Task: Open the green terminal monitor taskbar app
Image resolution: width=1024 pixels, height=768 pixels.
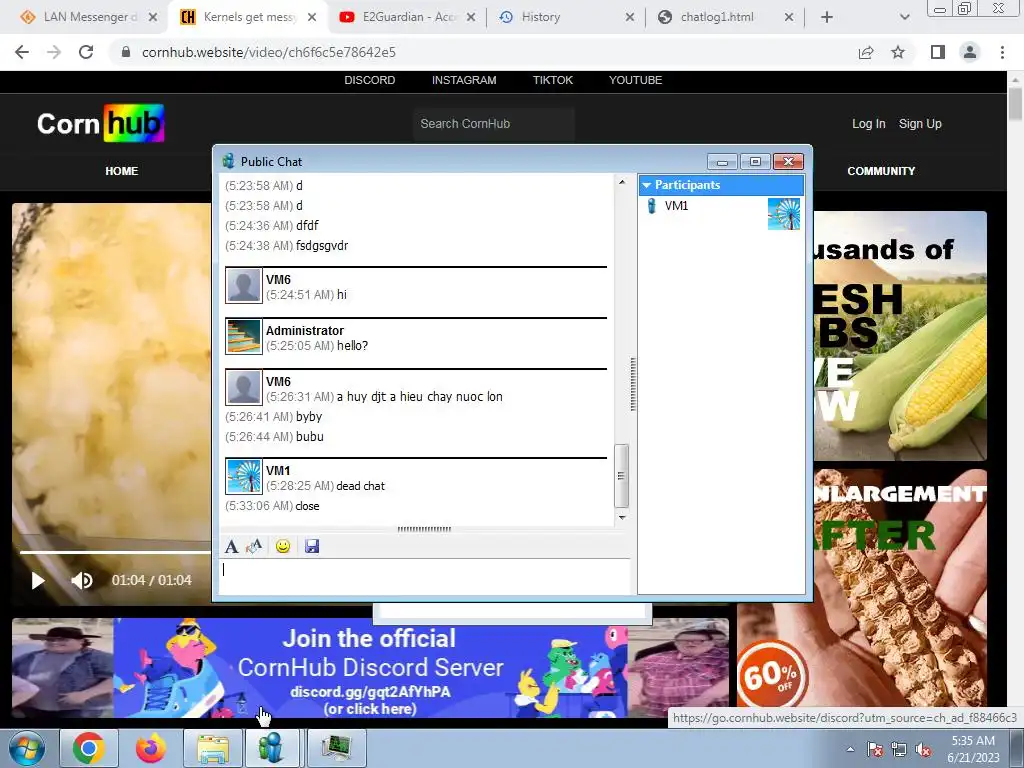Action: click(x=336, y=748)
